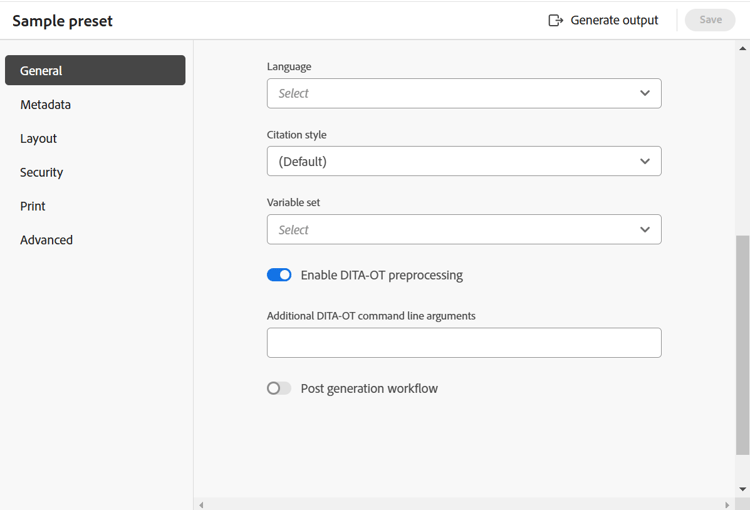This screenshot has height=510, width=750.
Task: Enable the Post generation workflow toggle
Action: [279, 388]
